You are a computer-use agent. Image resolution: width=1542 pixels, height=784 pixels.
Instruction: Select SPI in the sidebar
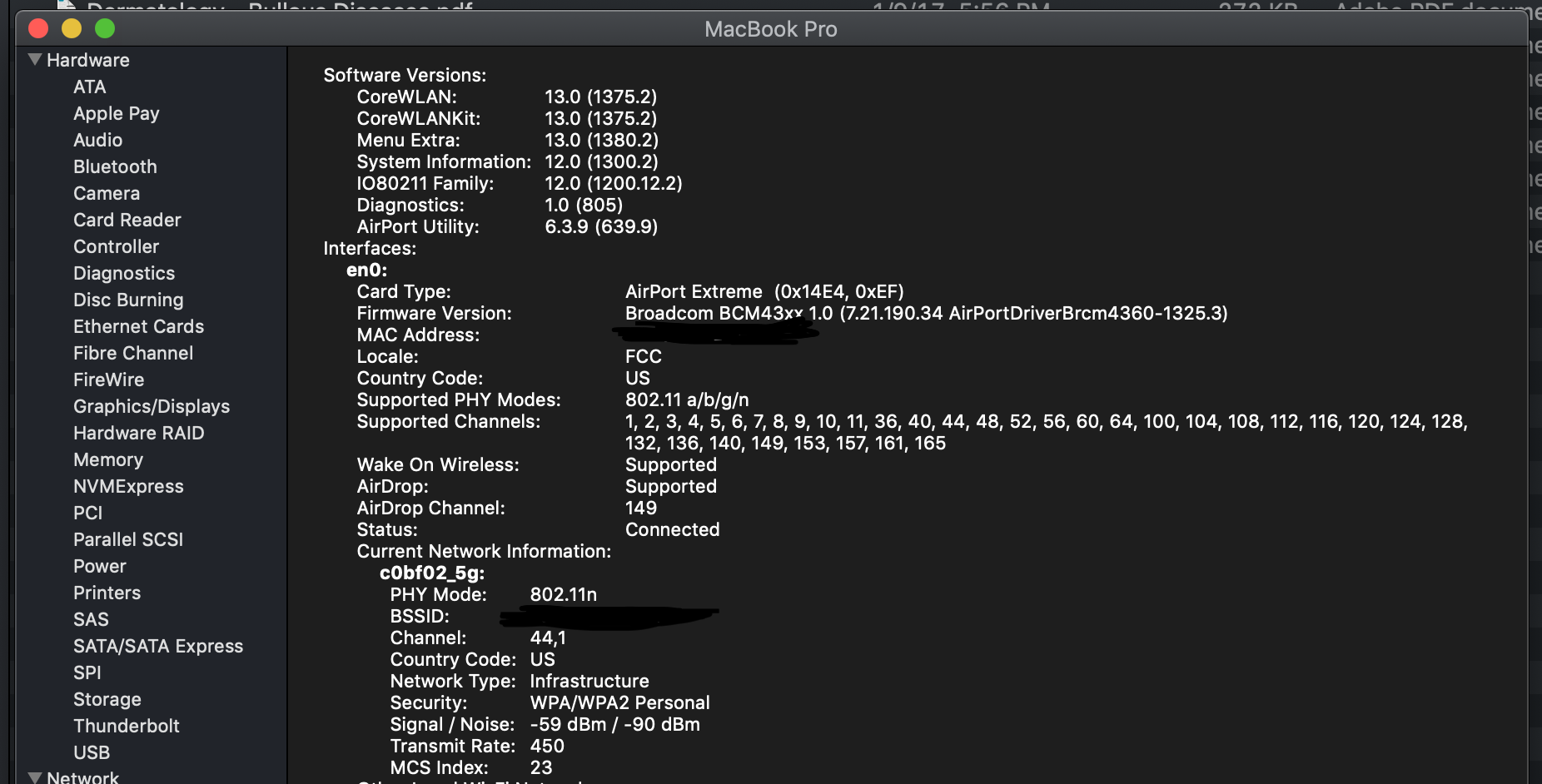(87, 672)
